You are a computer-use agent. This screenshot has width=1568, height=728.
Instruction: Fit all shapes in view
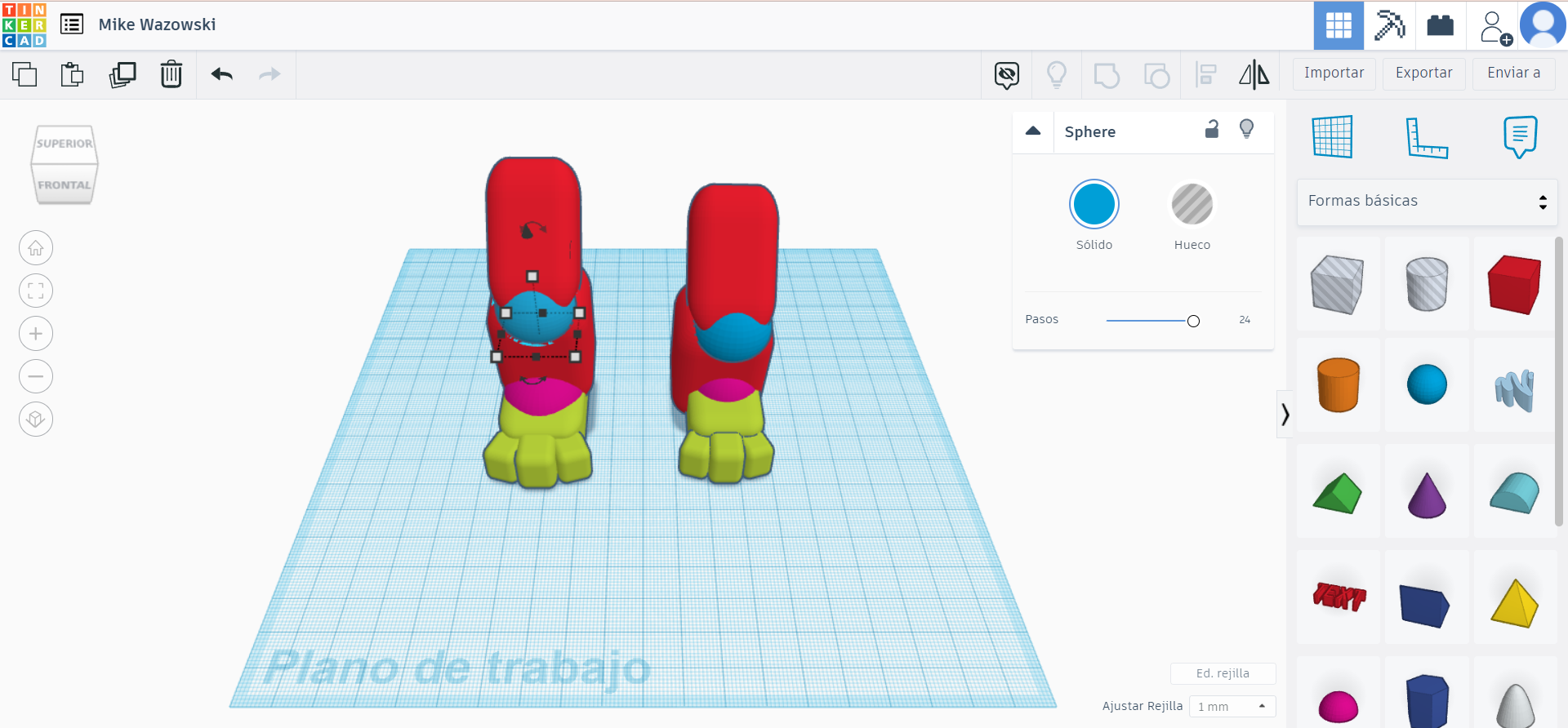36,291
